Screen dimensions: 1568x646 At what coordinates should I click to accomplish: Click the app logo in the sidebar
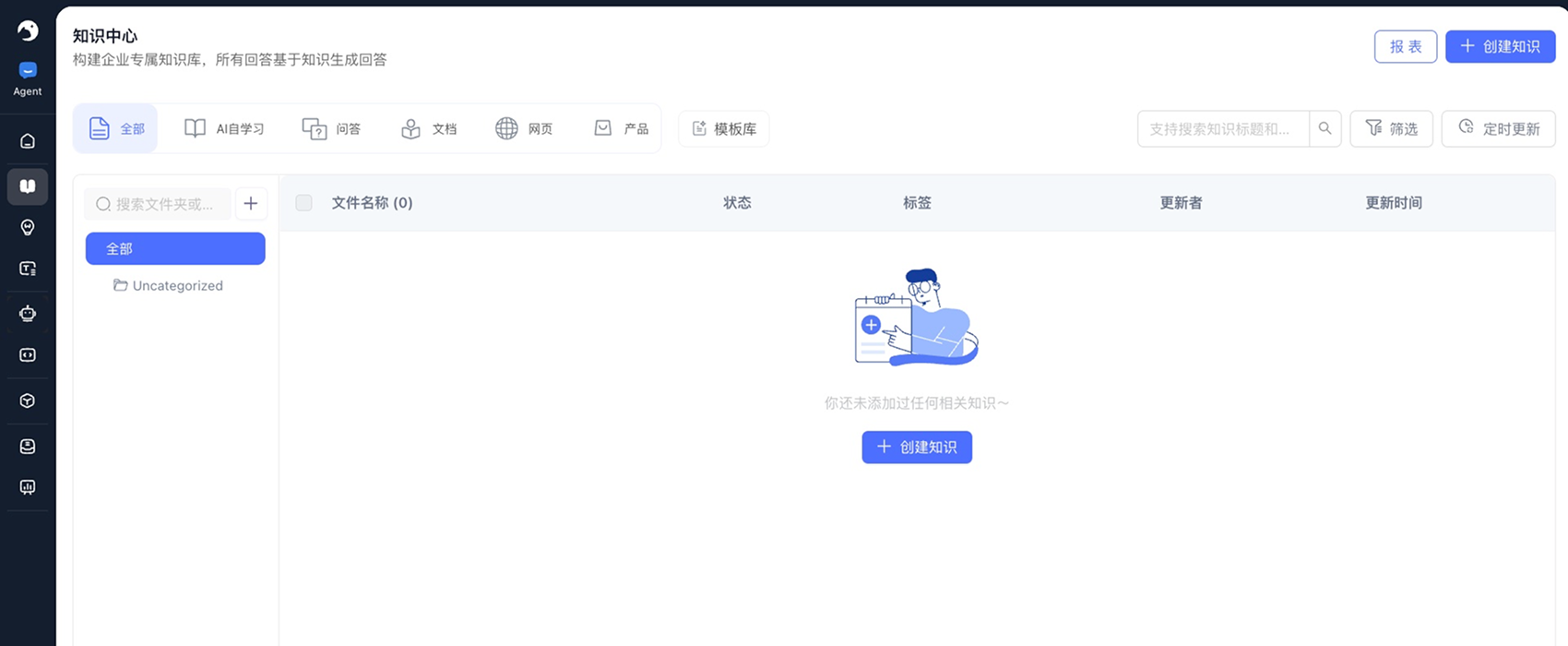tap(28, 30)
